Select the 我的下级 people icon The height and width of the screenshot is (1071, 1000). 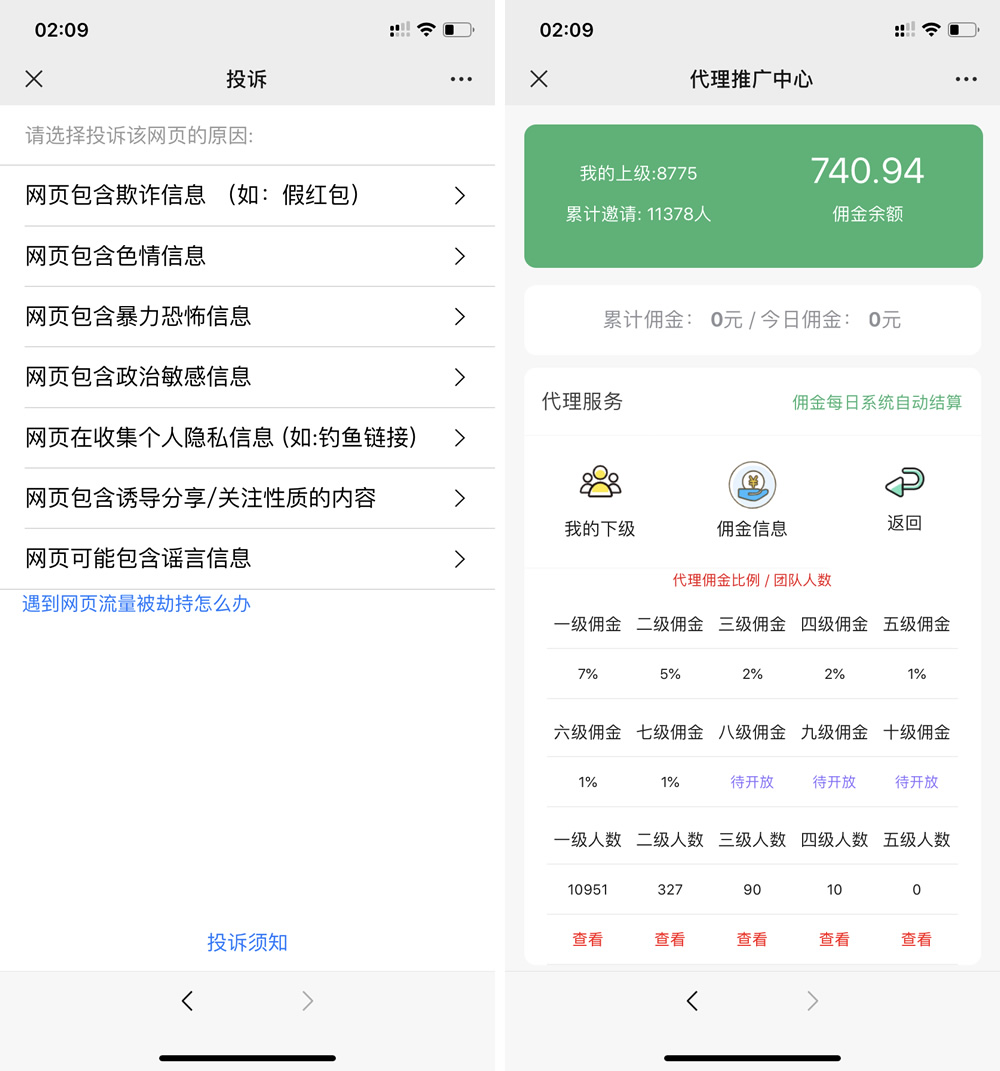point(600,480)
